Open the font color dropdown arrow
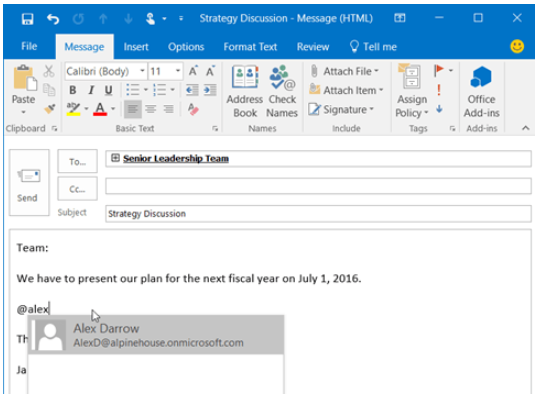The image size is (539, 400). pos(113,109)
